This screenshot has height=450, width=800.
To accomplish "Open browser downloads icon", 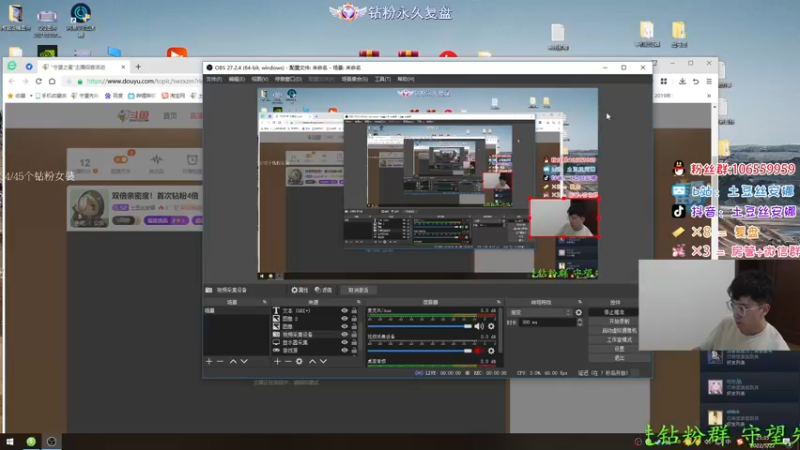I will (682, 81).
